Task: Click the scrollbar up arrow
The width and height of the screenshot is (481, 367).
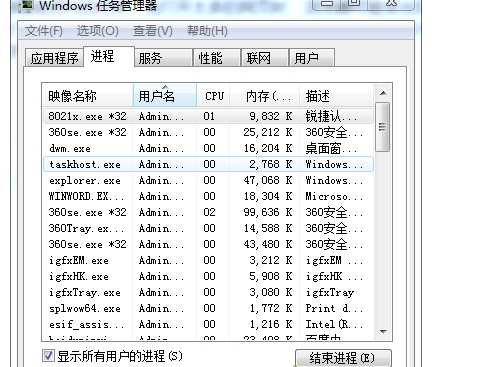Action: tap(383, 93)
